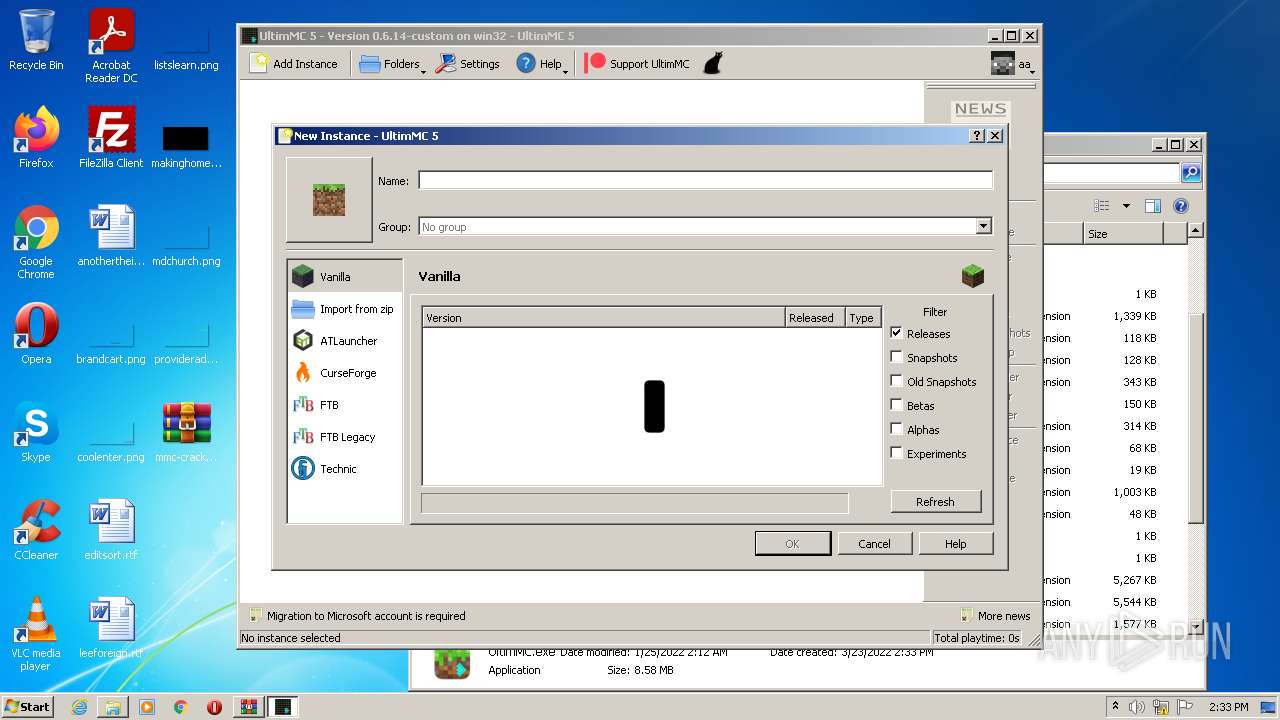Click Explorer window help icon
Screen dimensions: 1280x720
pos(1180,206)
